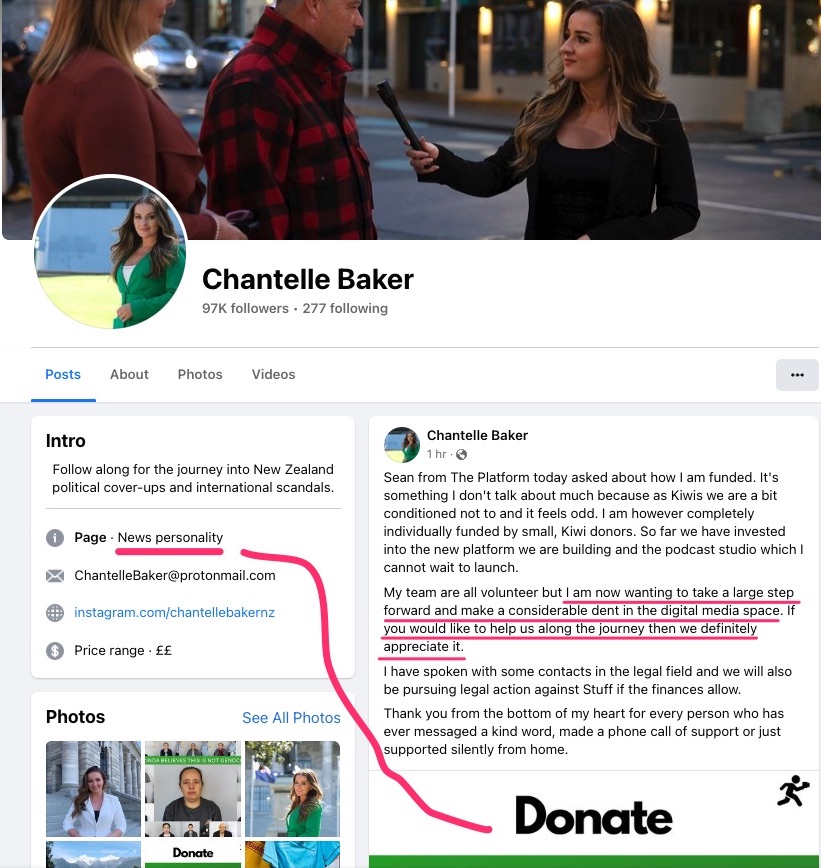Open the green dress photo thumbnail
This screenshot has width=821, height=868.
pos(292,789)
